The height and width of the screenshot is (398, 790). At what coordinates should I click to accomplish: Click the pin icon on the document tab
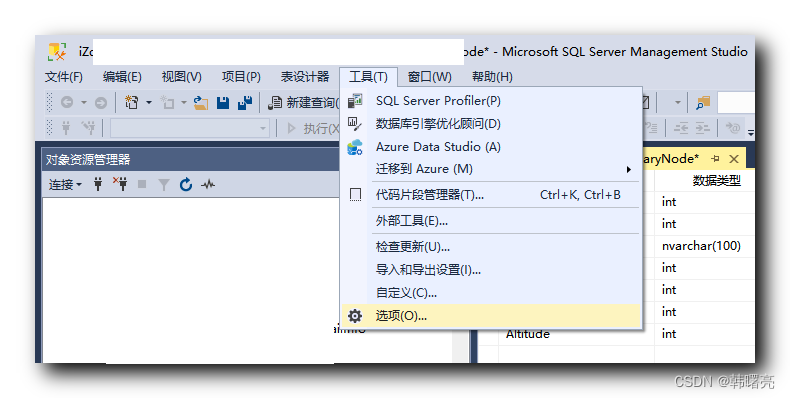[x=715, y=159]
